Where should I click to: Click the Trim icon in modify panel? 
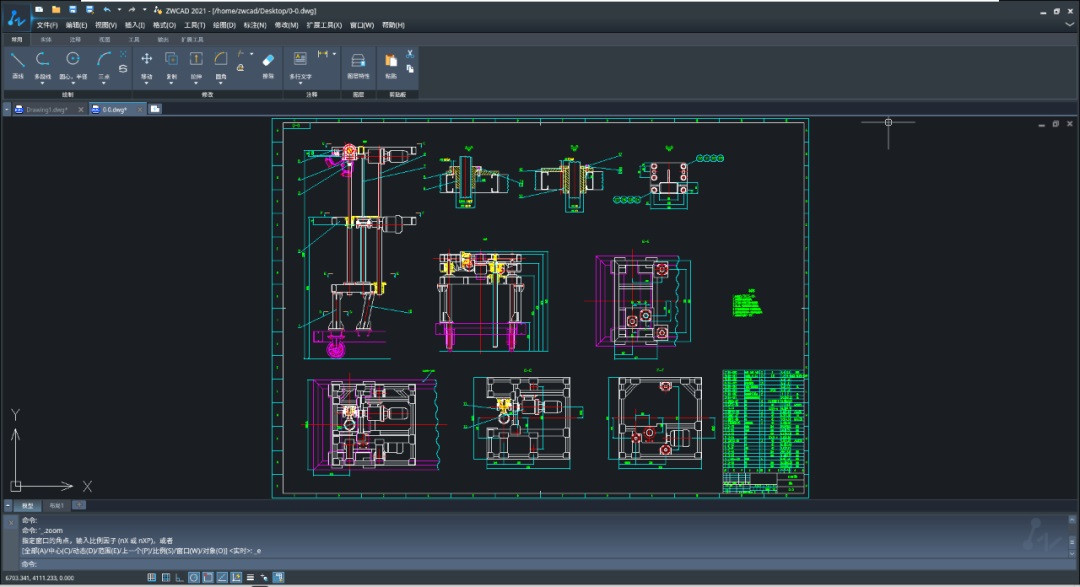pyautogui.click(x=240, y=54)
